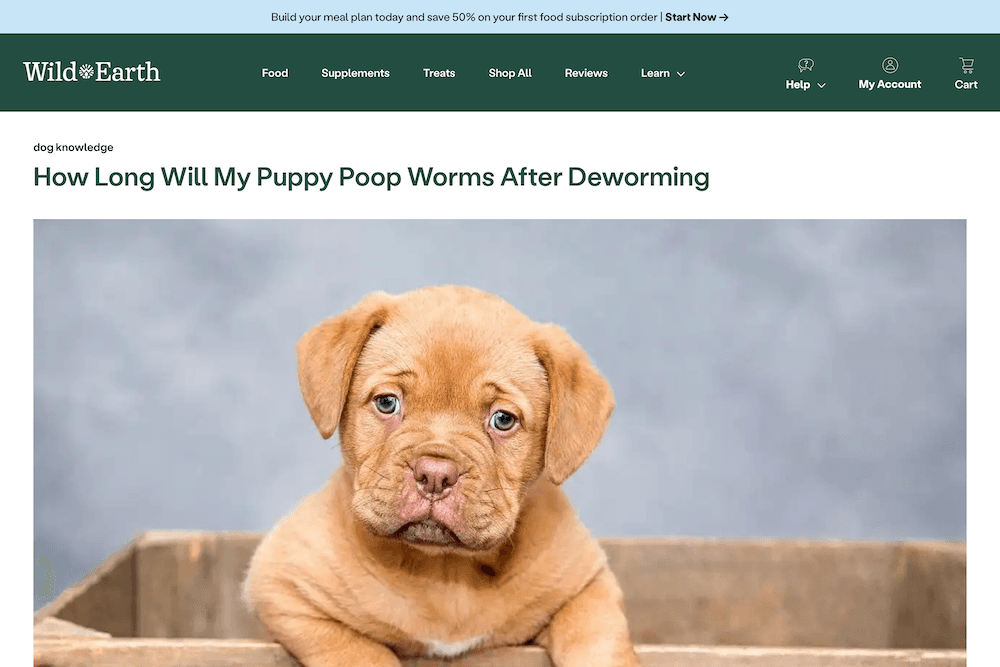Viewport: 1000px width, 667px height.
Task: Click the arrow next to Start Now
Action: pos(724,17)
